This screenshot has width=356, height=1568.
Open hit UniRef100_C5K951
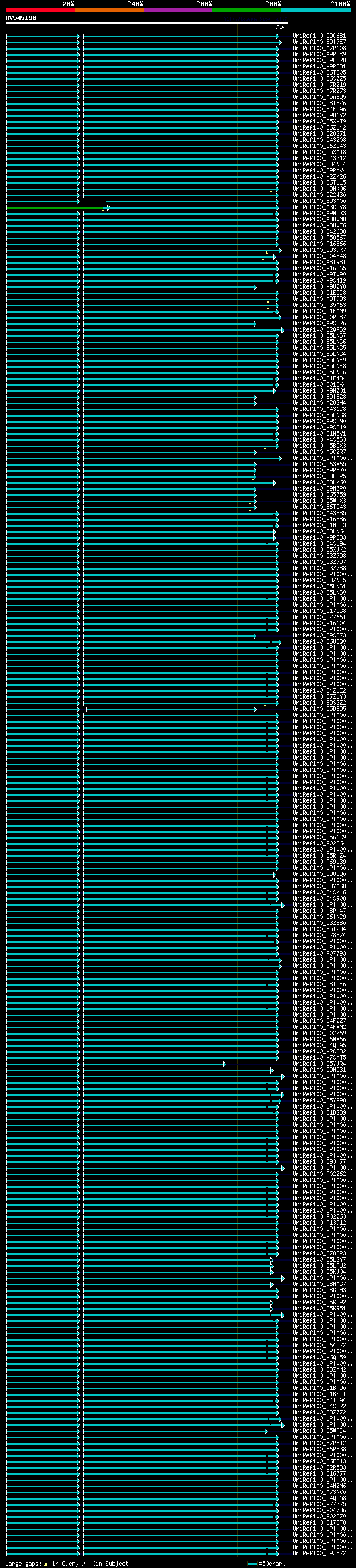point(319,1308)
